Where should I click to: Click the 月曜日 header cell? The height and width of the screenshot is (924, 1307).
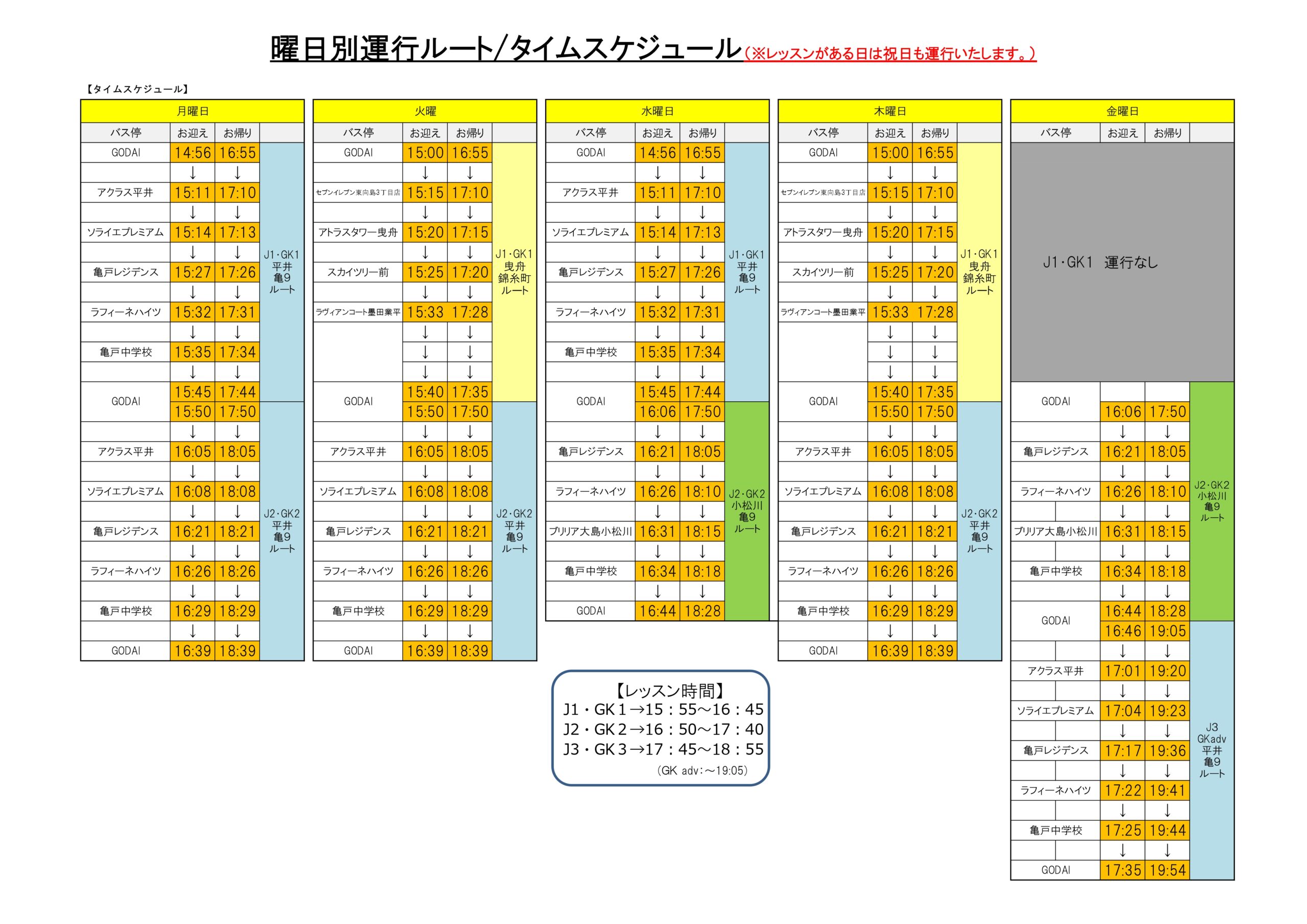pyautogui.click(x=192, y=111)
